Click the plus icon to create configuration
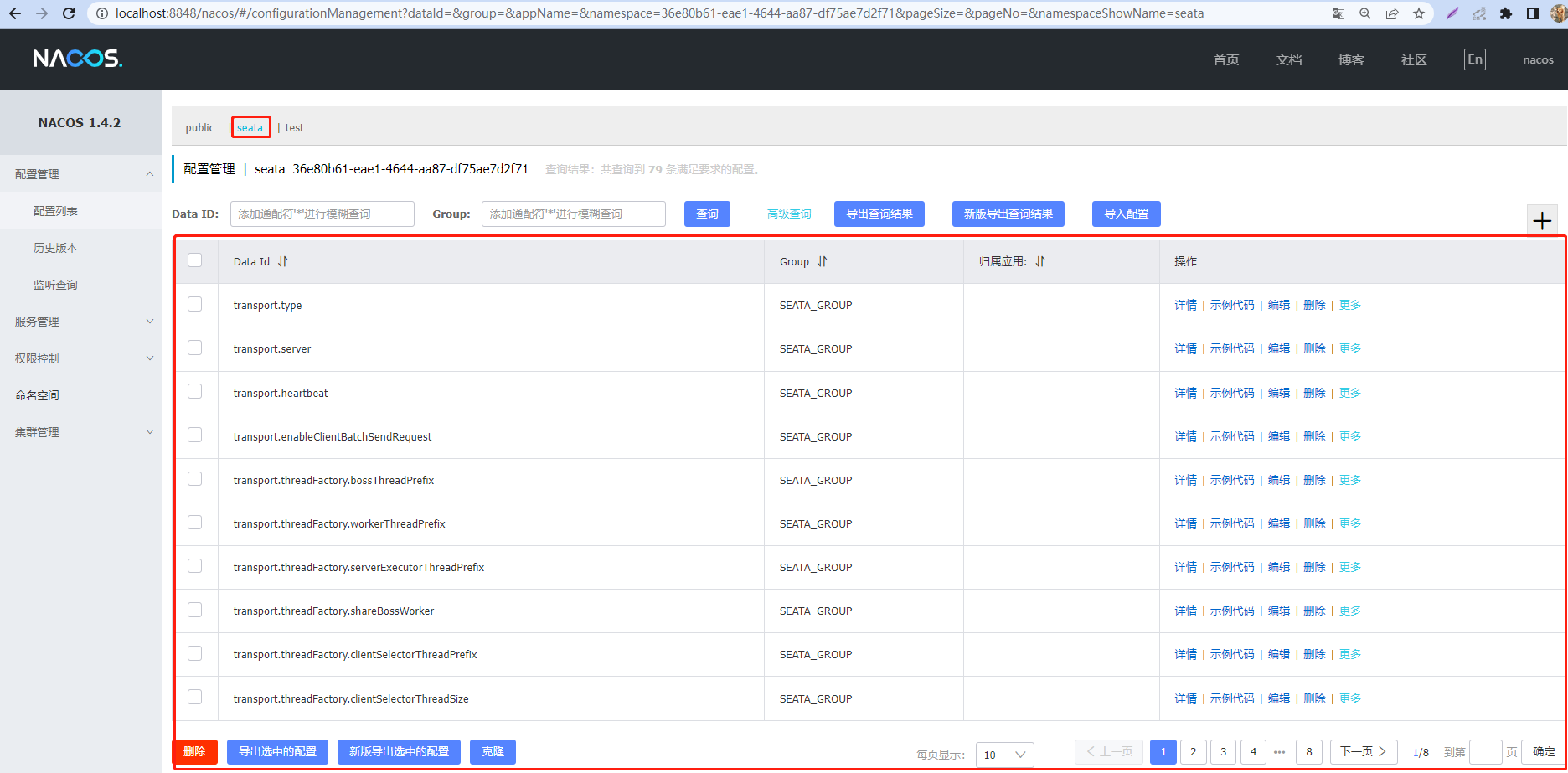This screenshot has height=773, width=1568. coord(1542,221)
